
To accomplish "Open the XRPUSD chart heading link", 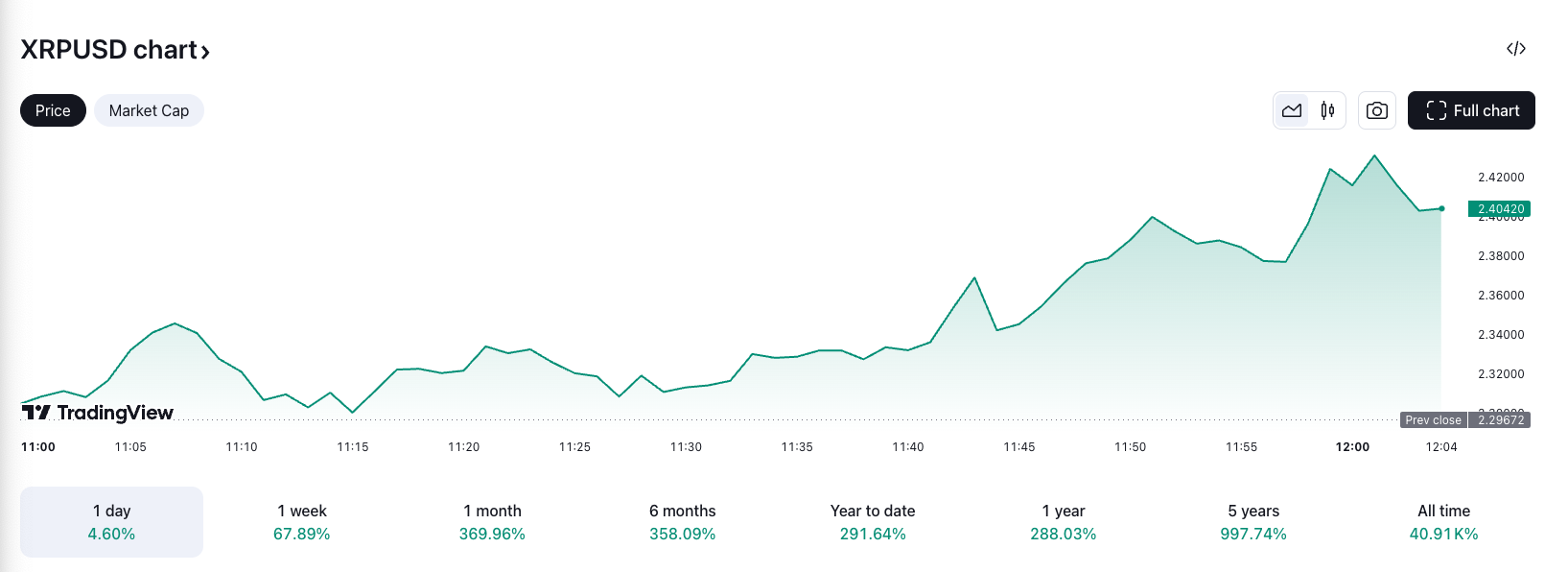I will 108,50.
